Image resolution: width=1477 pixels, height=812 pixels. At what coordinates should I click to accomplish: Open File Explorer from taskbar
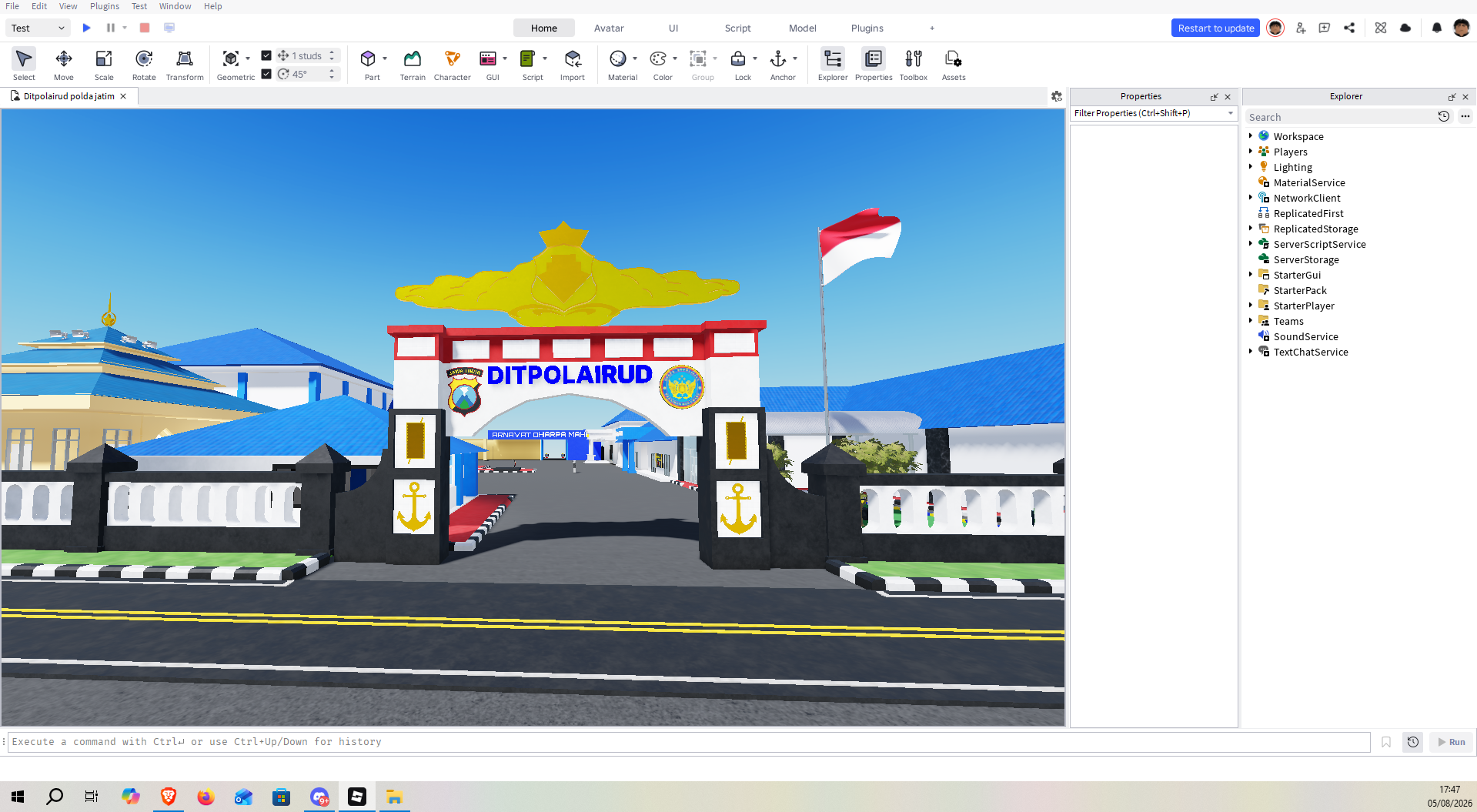[x=394, y=797]
